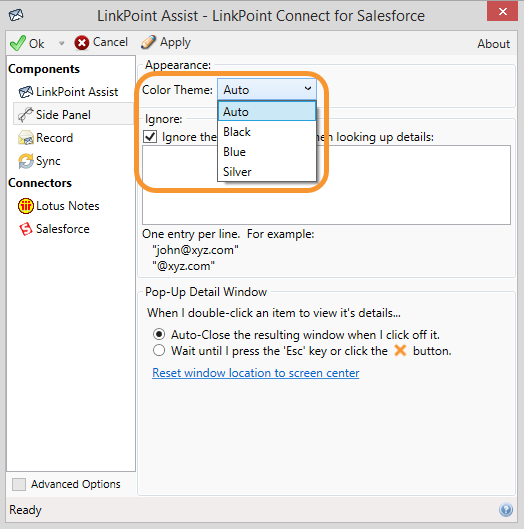Toggle the Ignore checkbox
Screen dimensions: 524x529
pyautogui.click(x=150, y=137)
